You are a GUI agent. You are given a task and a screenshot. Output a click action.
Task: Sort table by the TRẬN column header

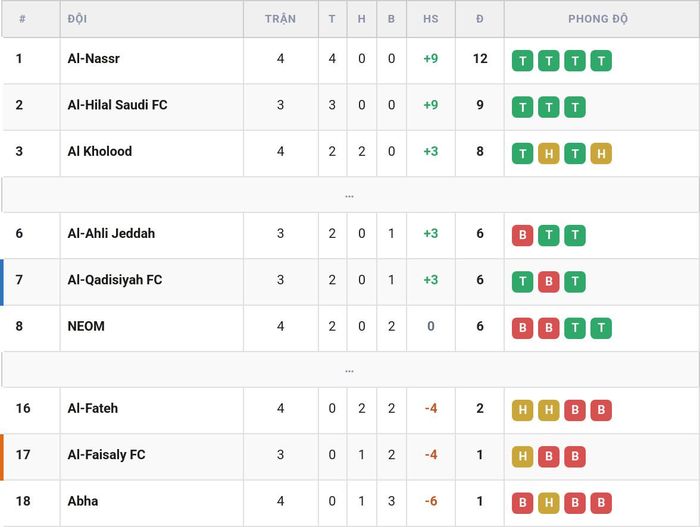point(280,19)
